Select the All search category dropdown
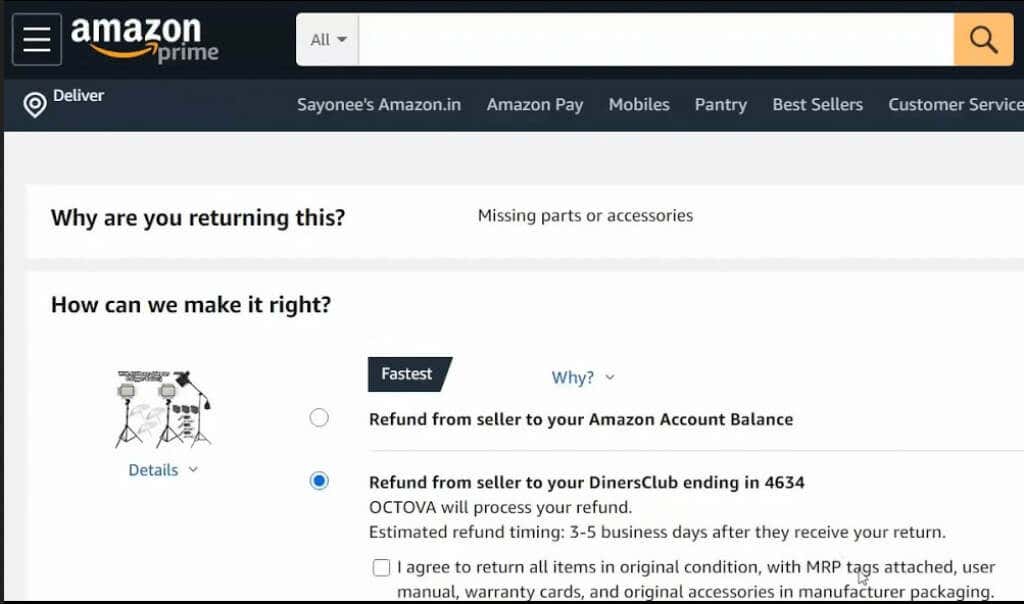The width and height of the screenshot is (1024, 604). coord(326,38)
